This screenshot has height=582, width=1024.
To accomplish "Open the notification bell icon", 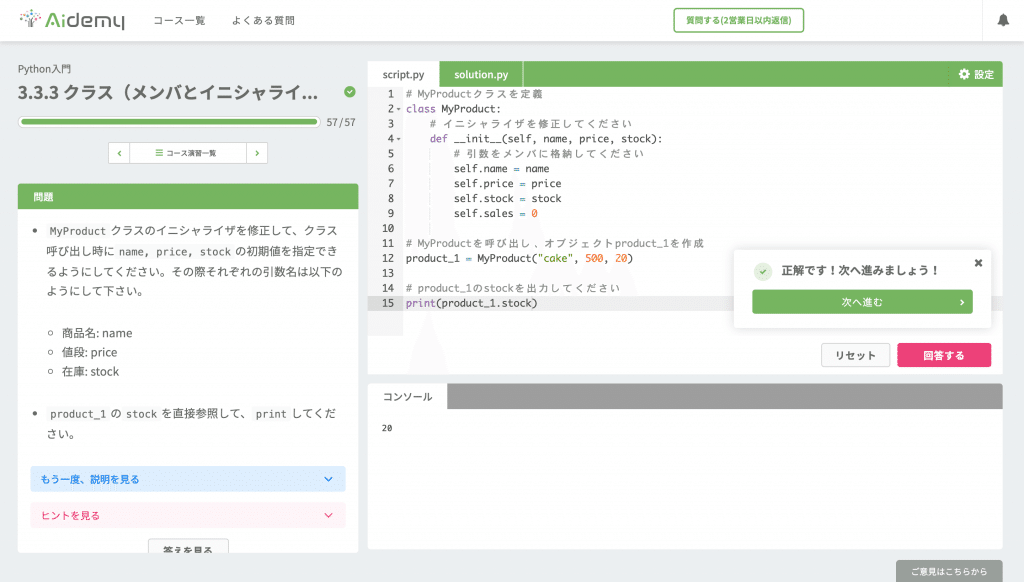I will point(1005,19).
